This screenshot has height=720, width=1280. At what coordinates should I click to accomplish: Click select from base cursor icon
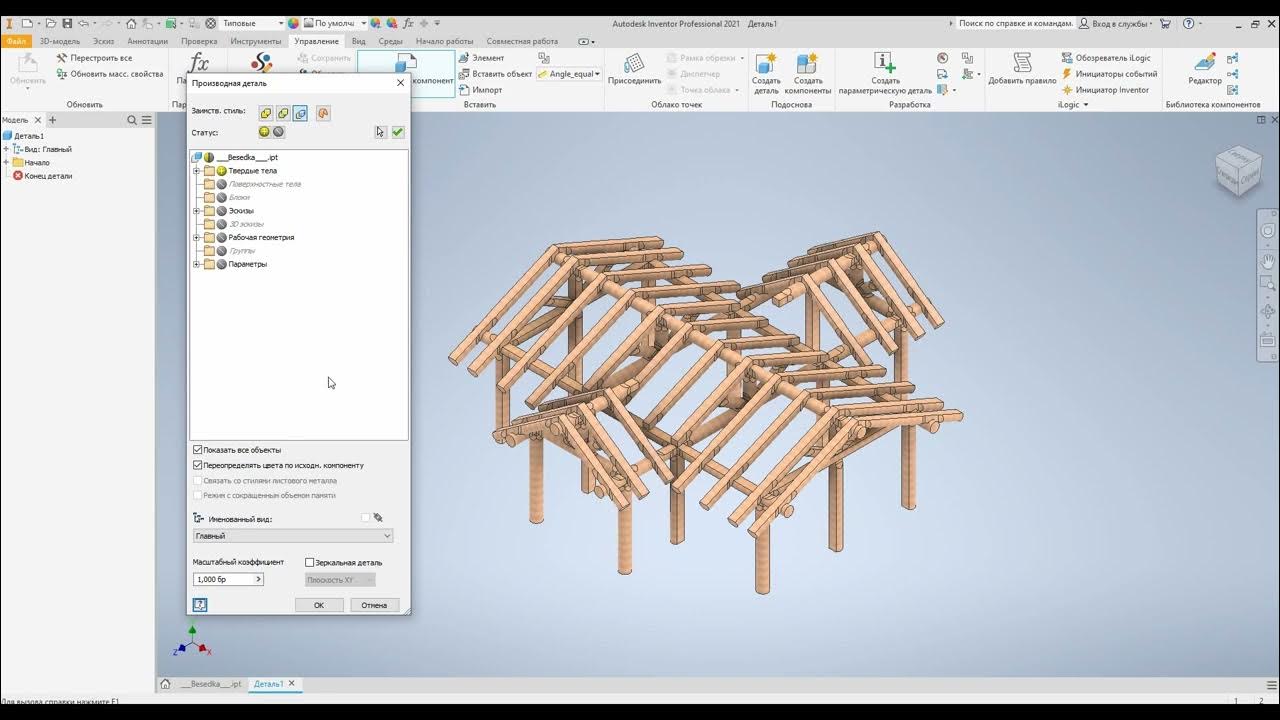tap(380, 132)
